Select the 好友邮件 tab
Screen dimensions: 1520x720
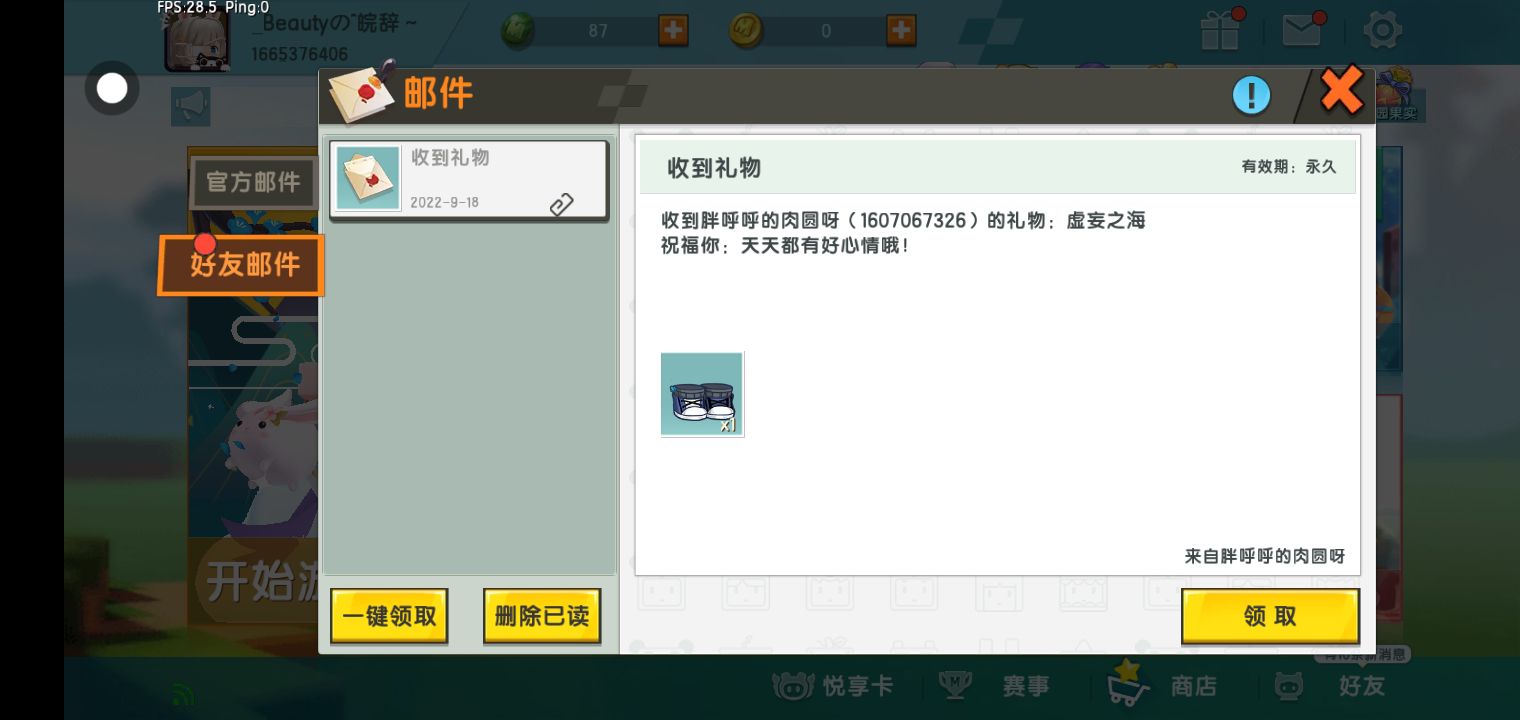(x=243, y=265)
